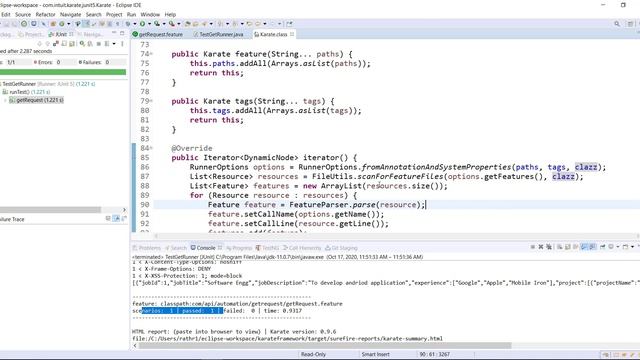Toggle the highlighted Mark Occurrences toolbar button

(86, 24)
